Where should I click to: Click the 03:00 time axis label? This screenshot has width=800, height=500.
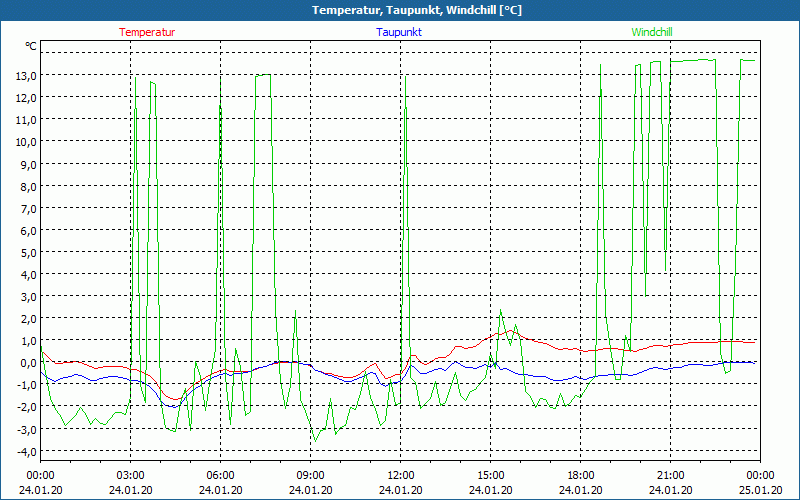[131, 476]
